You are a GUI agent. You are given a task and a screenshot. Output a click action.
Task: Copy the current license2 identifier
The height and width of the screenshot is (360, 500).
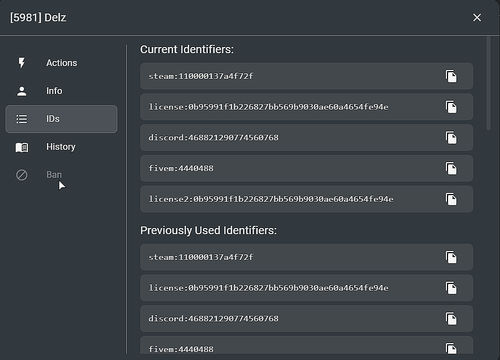tap(451, 199)
